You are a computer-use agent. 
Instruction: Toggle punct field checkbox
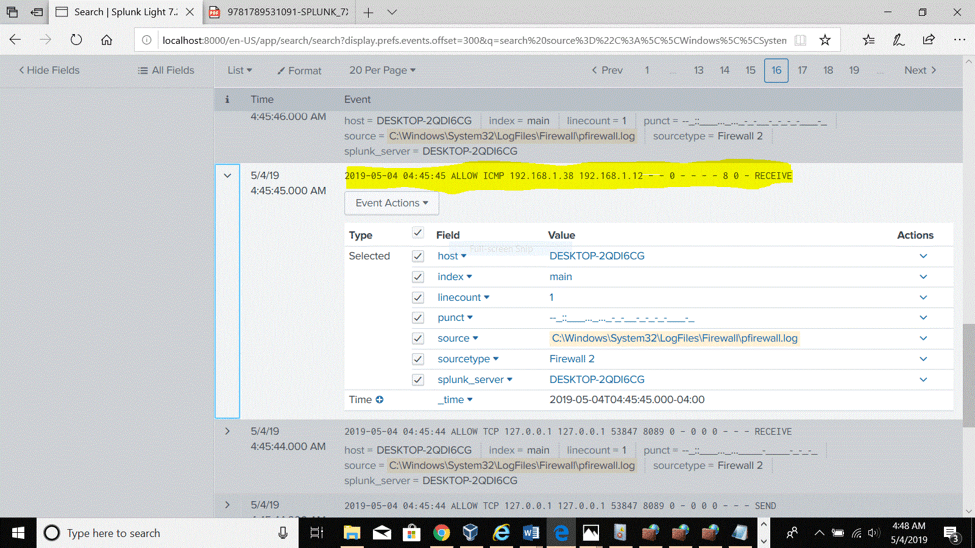pos(418,318)
